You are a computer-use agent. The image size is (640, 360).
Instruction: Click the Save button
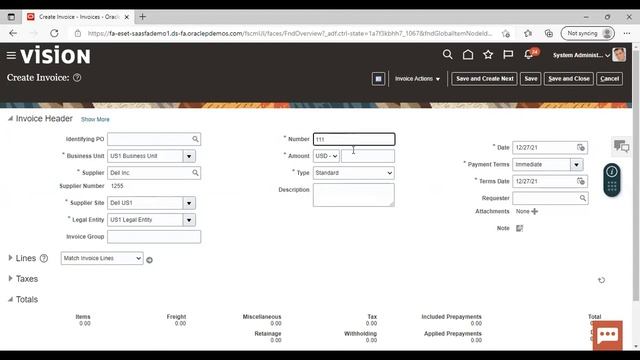point(531,79)
